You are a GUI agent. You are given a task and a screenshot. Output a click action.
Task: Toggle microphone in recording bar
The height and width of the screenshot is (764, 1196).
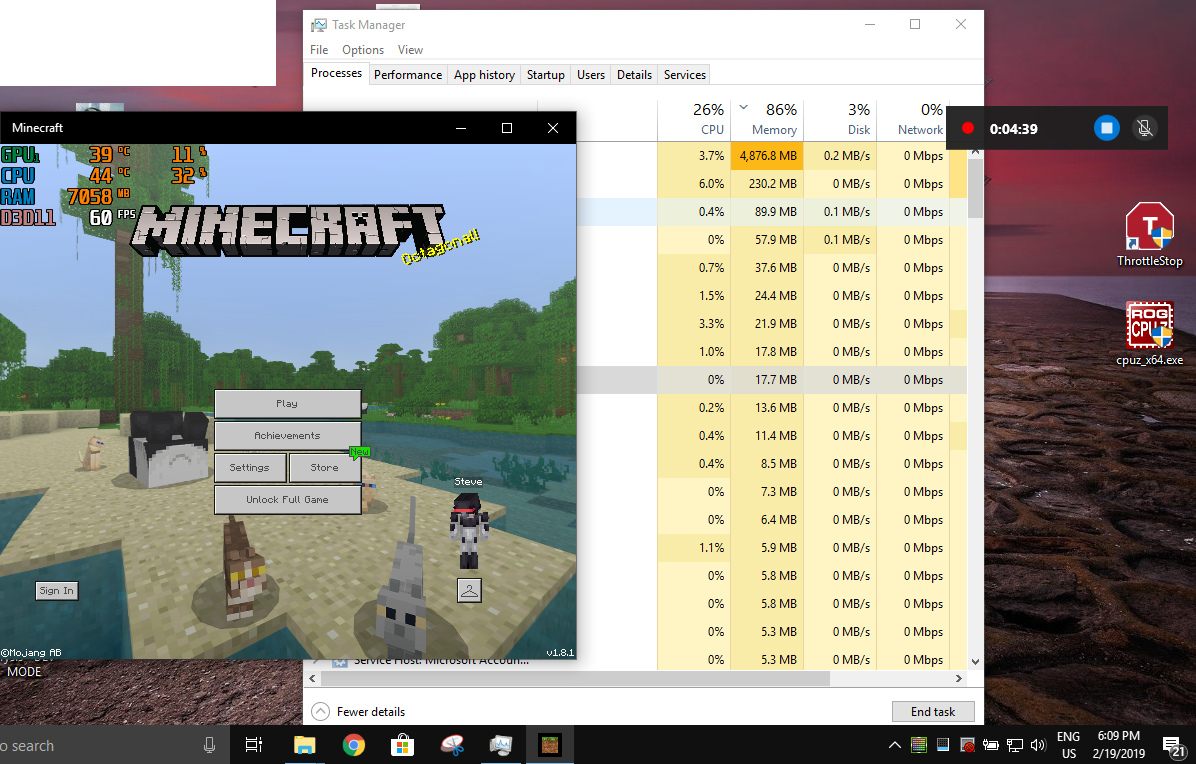point(1144,128)
